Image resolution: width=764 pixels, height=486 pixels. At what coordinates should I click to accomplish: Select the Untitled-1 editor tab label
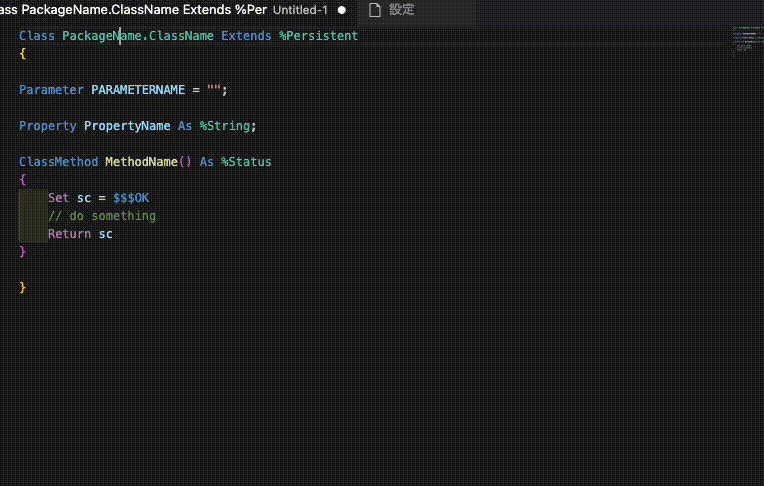(300, 10)
